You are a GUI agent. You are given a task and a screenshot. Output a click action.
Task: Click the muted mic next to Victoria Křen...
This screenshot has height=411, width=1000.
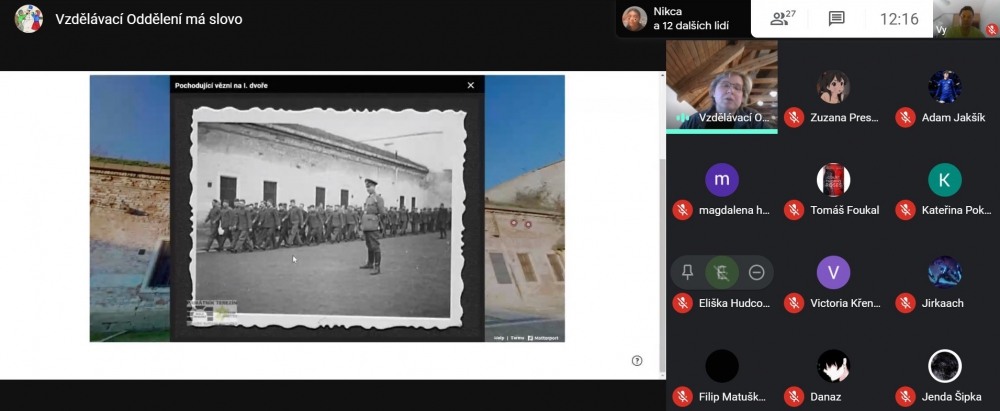pos(794,303)
